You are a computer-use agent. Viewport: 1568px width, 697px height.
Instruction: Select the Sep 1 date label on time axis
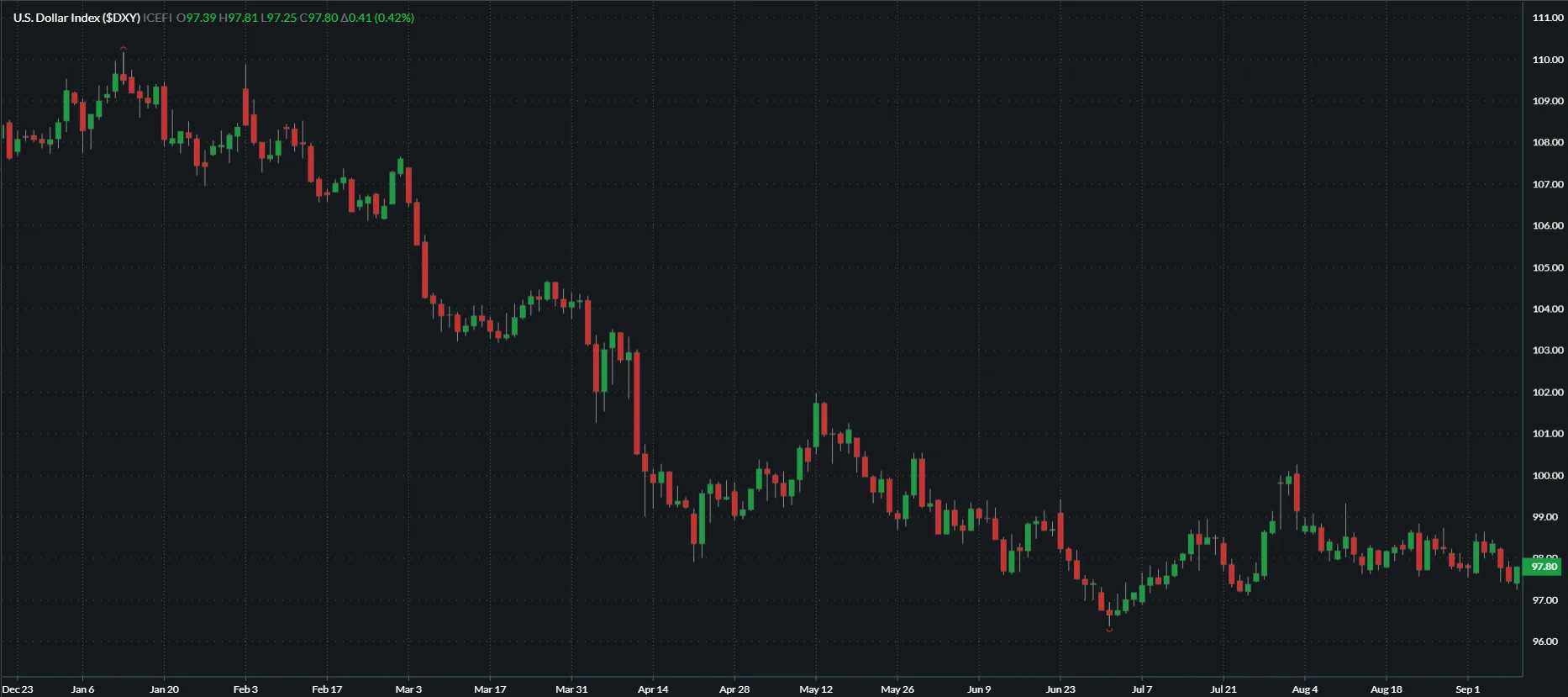tap(1467, 689)
